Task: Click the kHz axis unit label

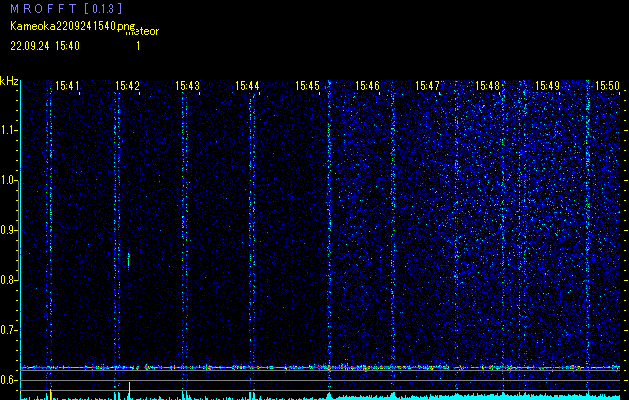Action: click(x=9, y=81)
